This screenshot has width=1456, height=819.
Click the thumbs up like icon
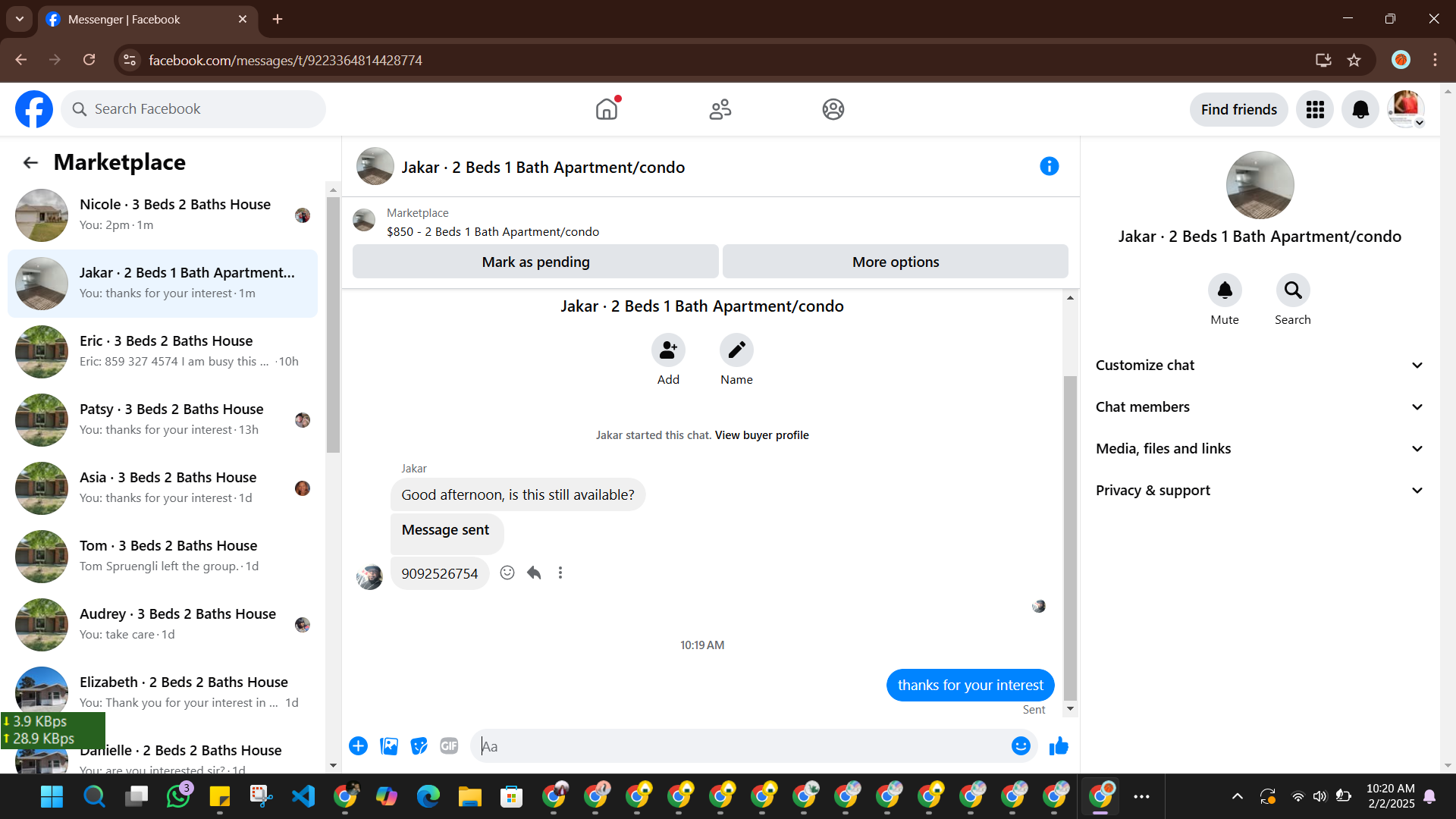(1059, 746)
